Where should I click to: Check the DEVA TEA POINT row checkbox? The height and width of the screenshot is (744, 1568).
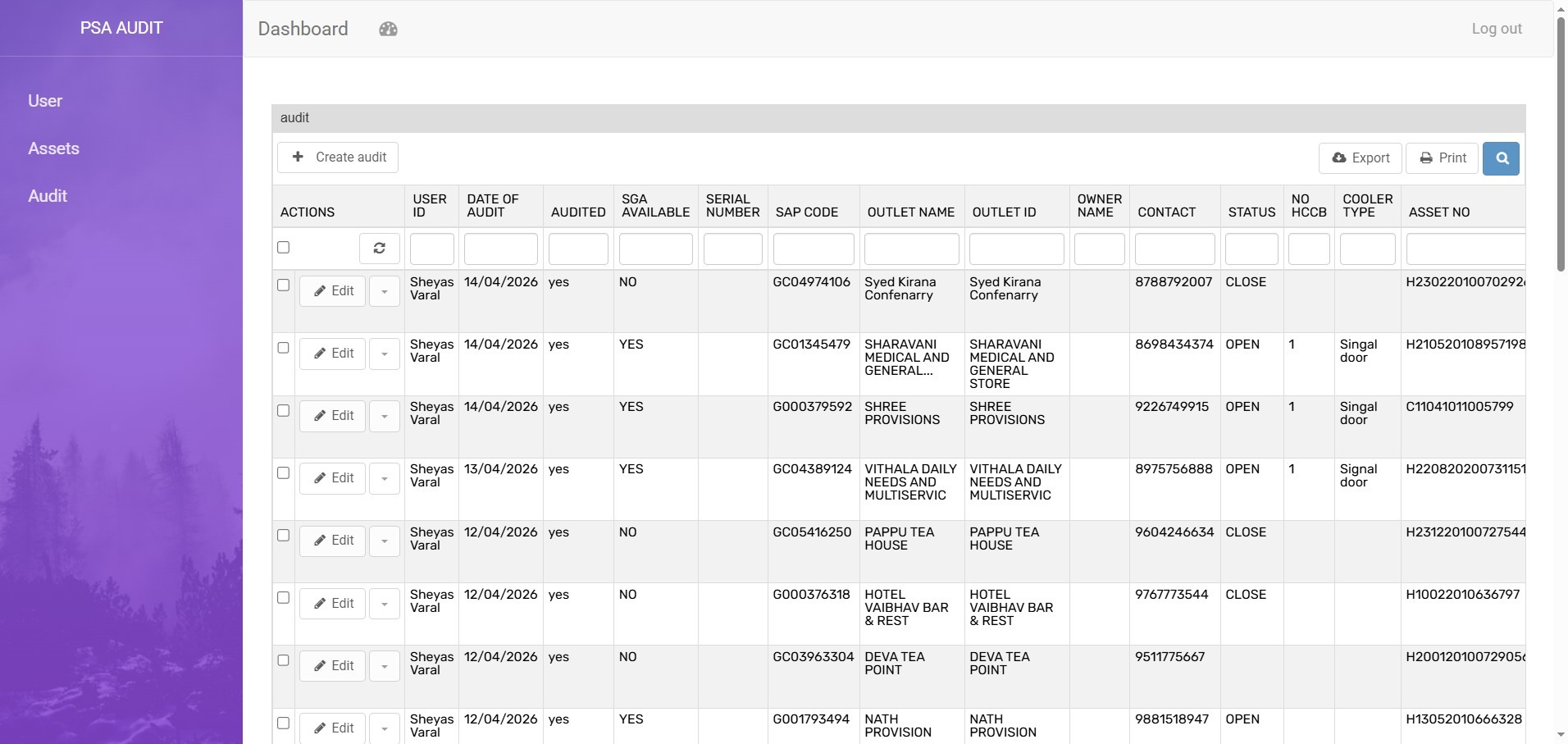coord(284,660)
